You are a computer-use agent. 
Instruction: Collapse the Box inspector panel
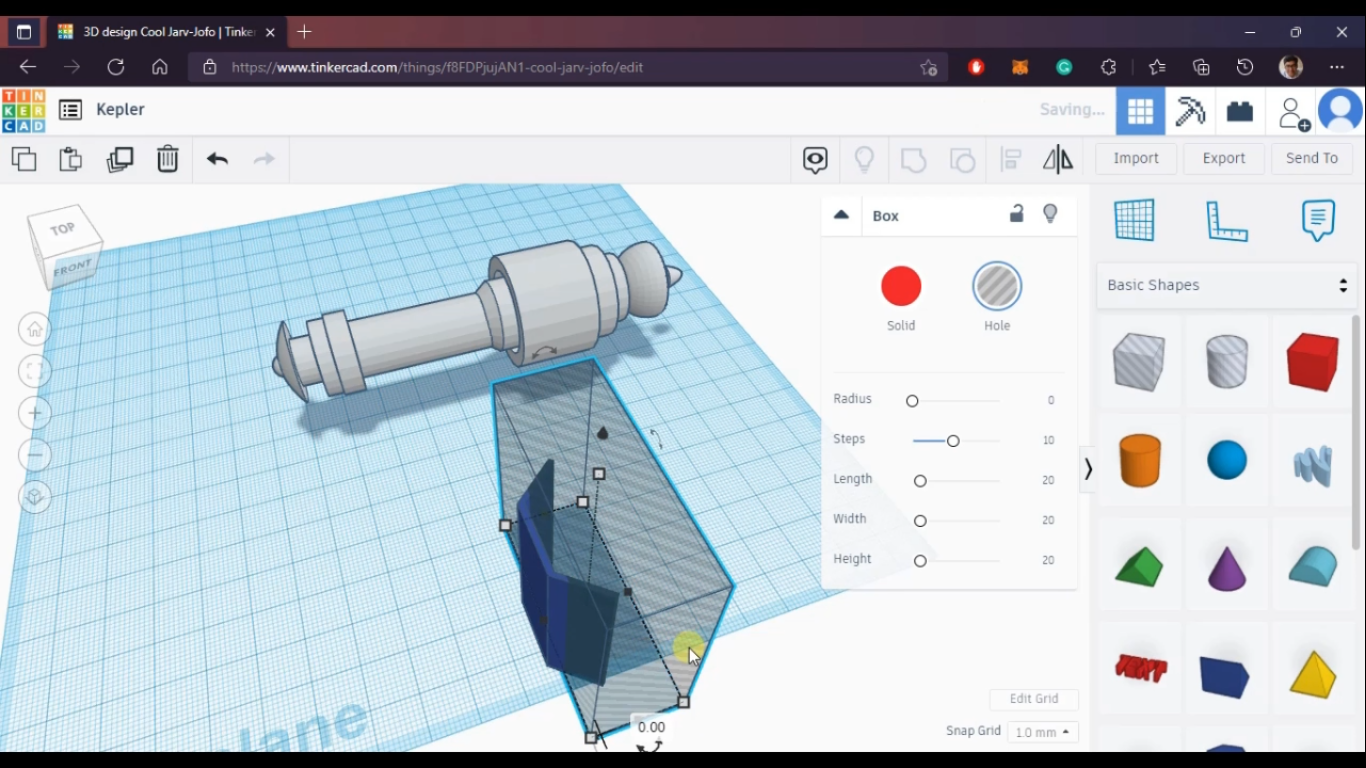point(841,215)
